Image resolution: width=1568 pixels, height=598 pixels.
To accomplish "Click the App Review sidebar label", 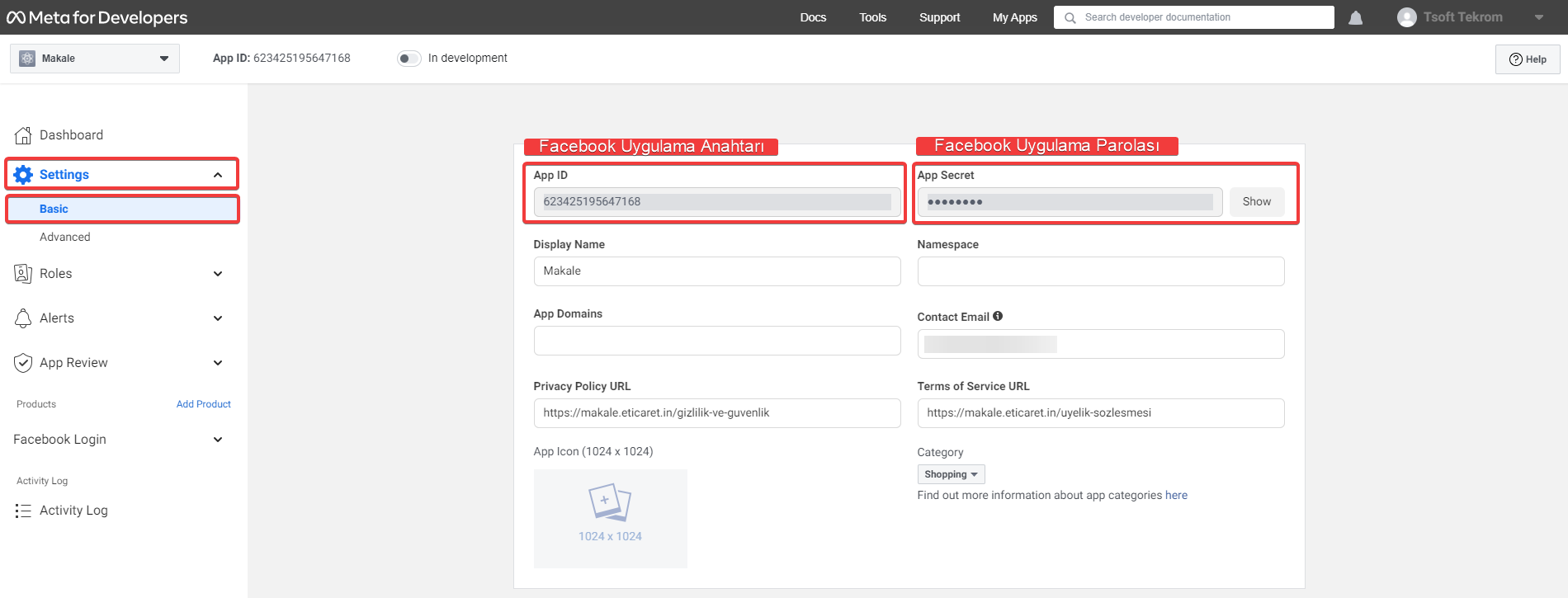I will 73,363.
